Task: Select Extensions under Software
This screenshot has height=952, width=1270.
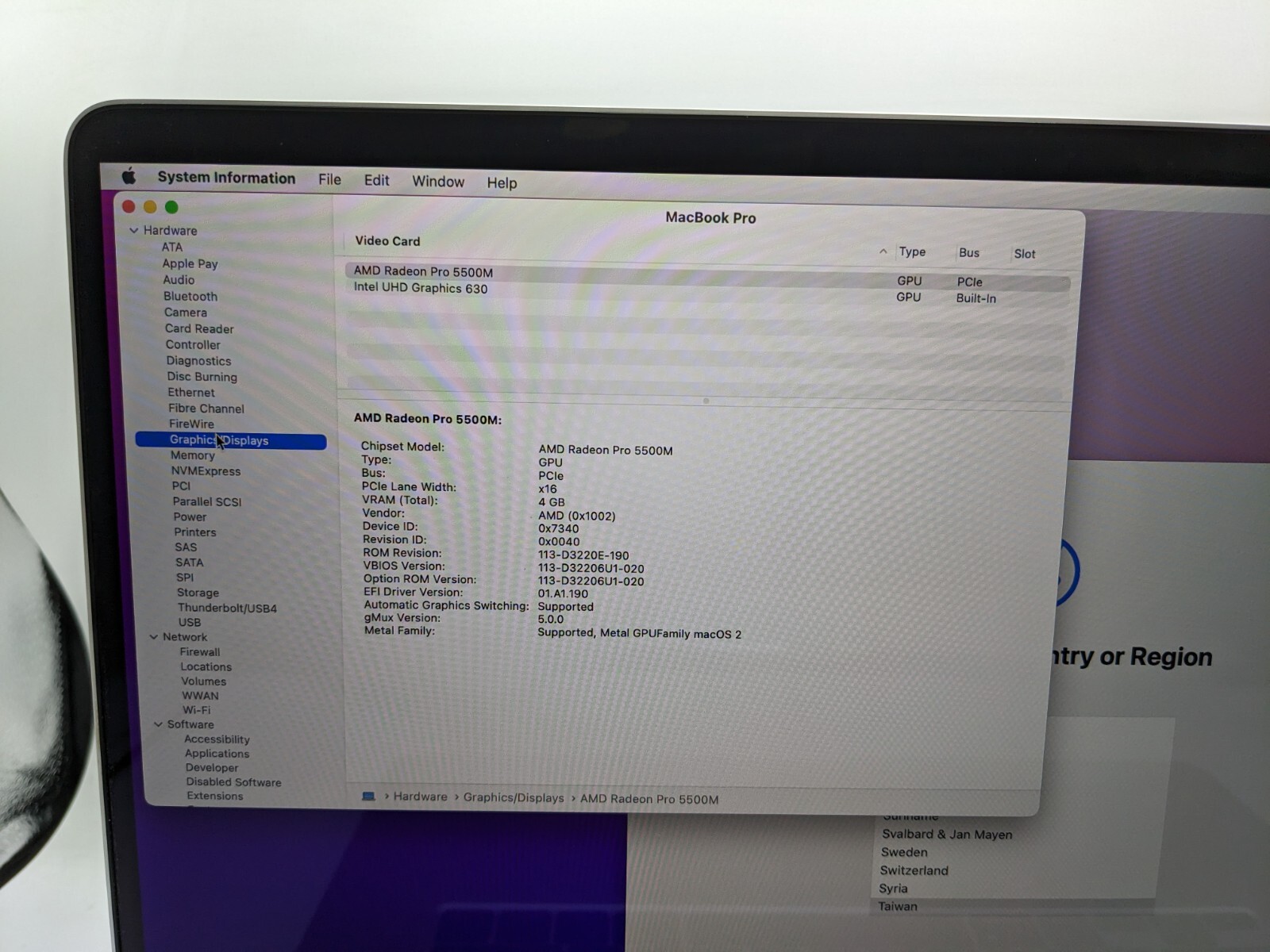Action: click(x=214, y=796)
